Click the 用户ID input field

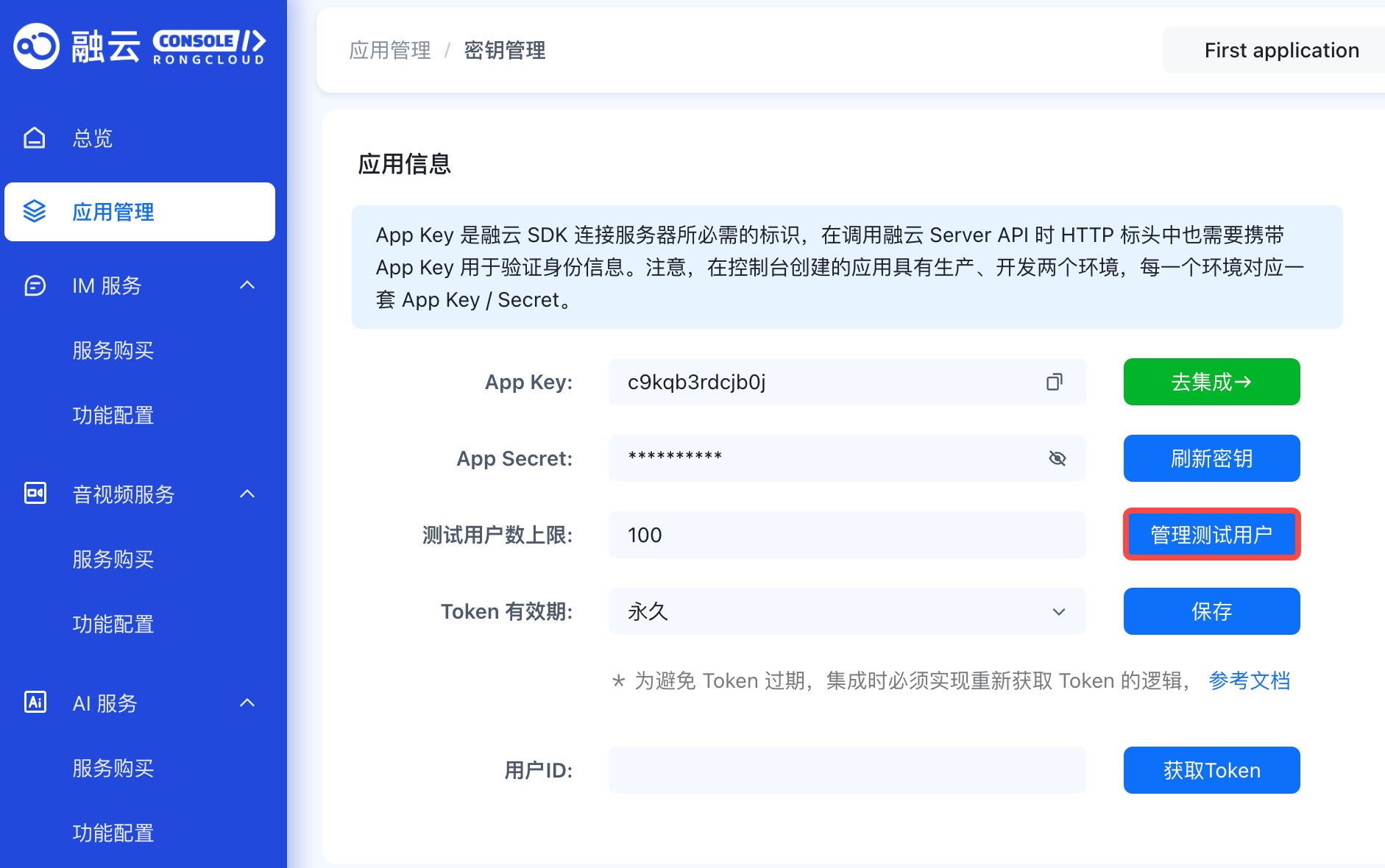pyautogui.click(x=846, y=770)
